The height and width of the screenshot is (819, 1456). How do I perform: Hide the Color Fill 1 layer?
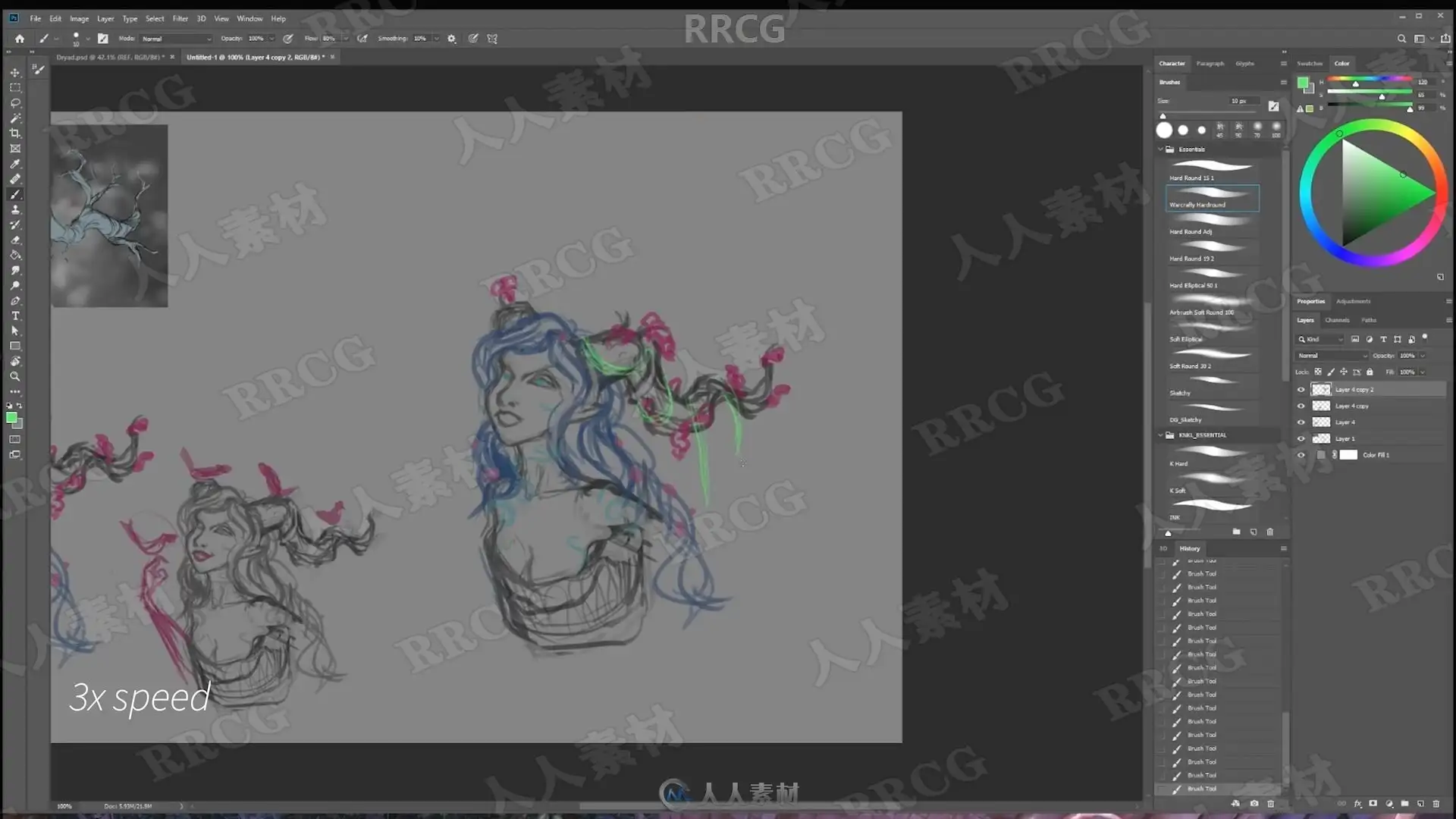tap(1301, 455)
